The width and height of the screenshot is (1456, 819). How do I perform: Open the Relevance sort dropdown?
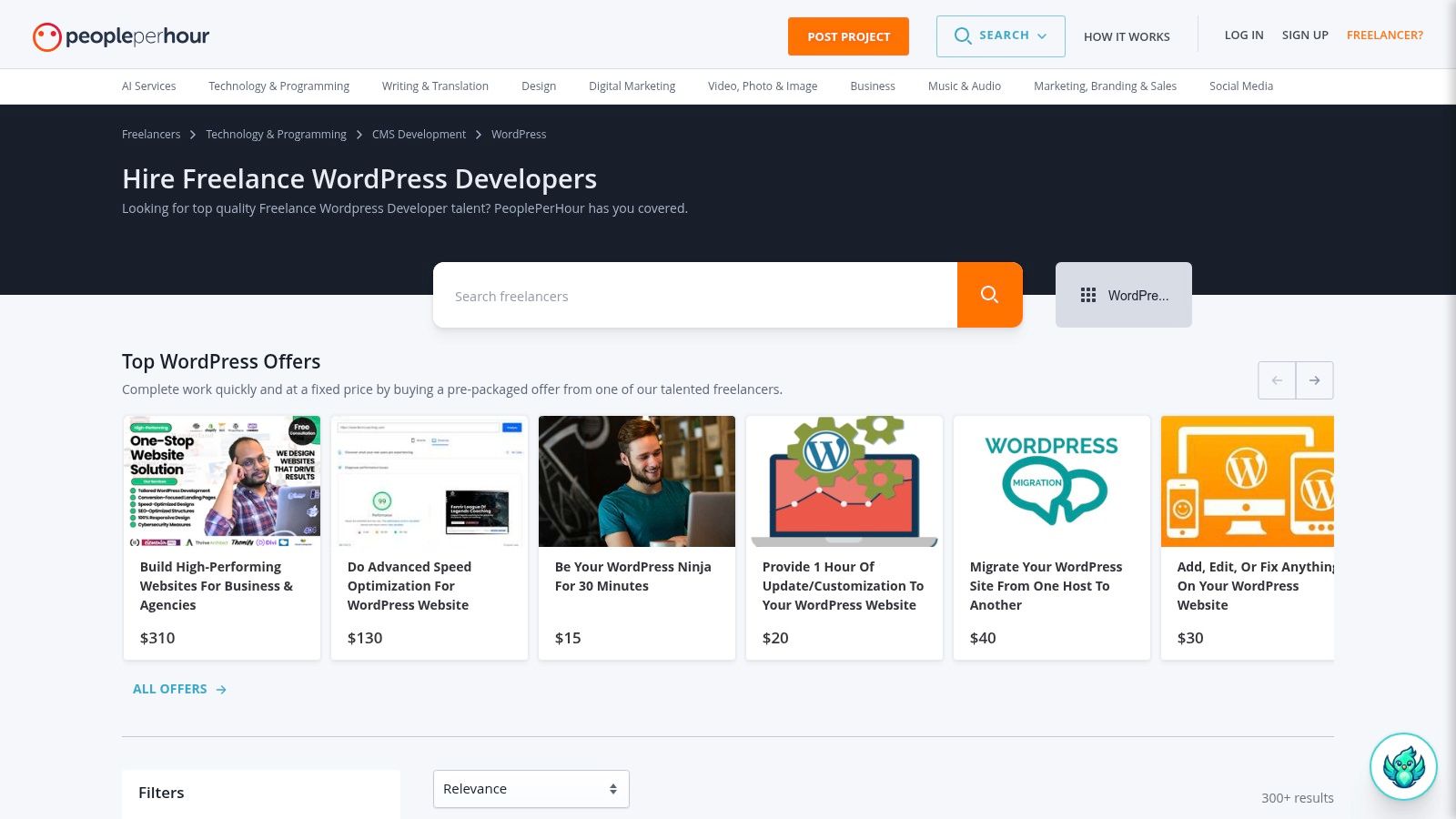(x=531, y=788)
